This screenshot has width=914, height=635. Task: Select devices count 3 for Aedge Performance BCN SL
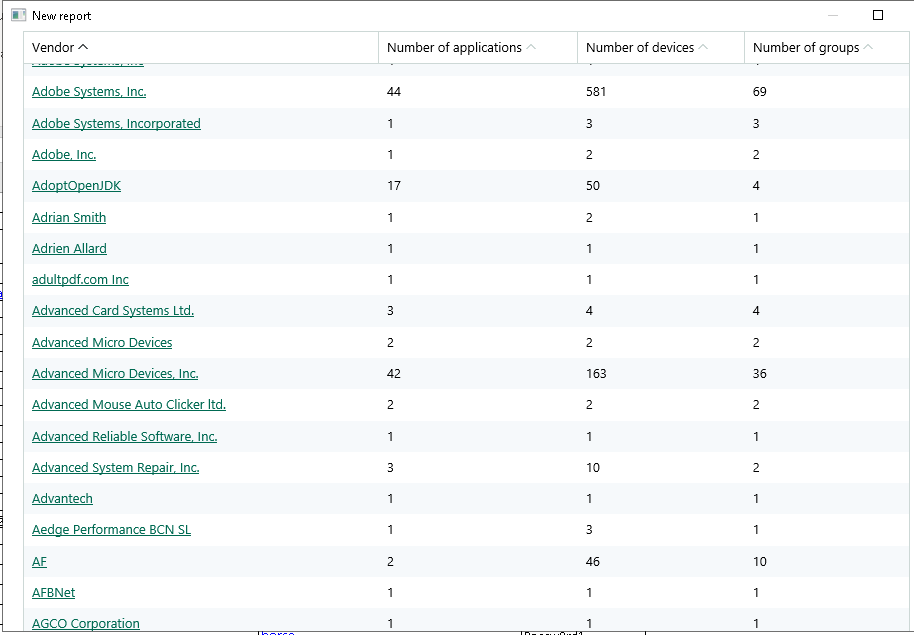pos(589,529)
